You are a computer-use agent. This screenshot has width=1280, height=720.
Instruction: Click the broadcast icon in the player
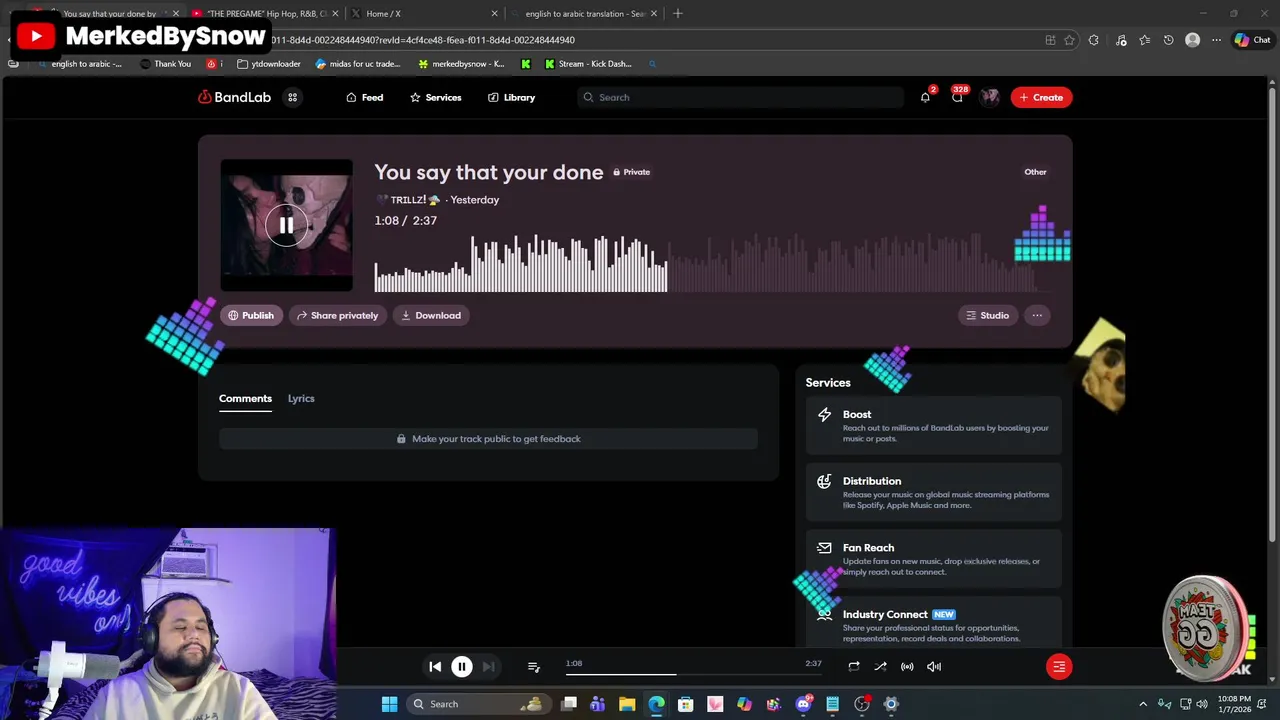click(907, 666)
